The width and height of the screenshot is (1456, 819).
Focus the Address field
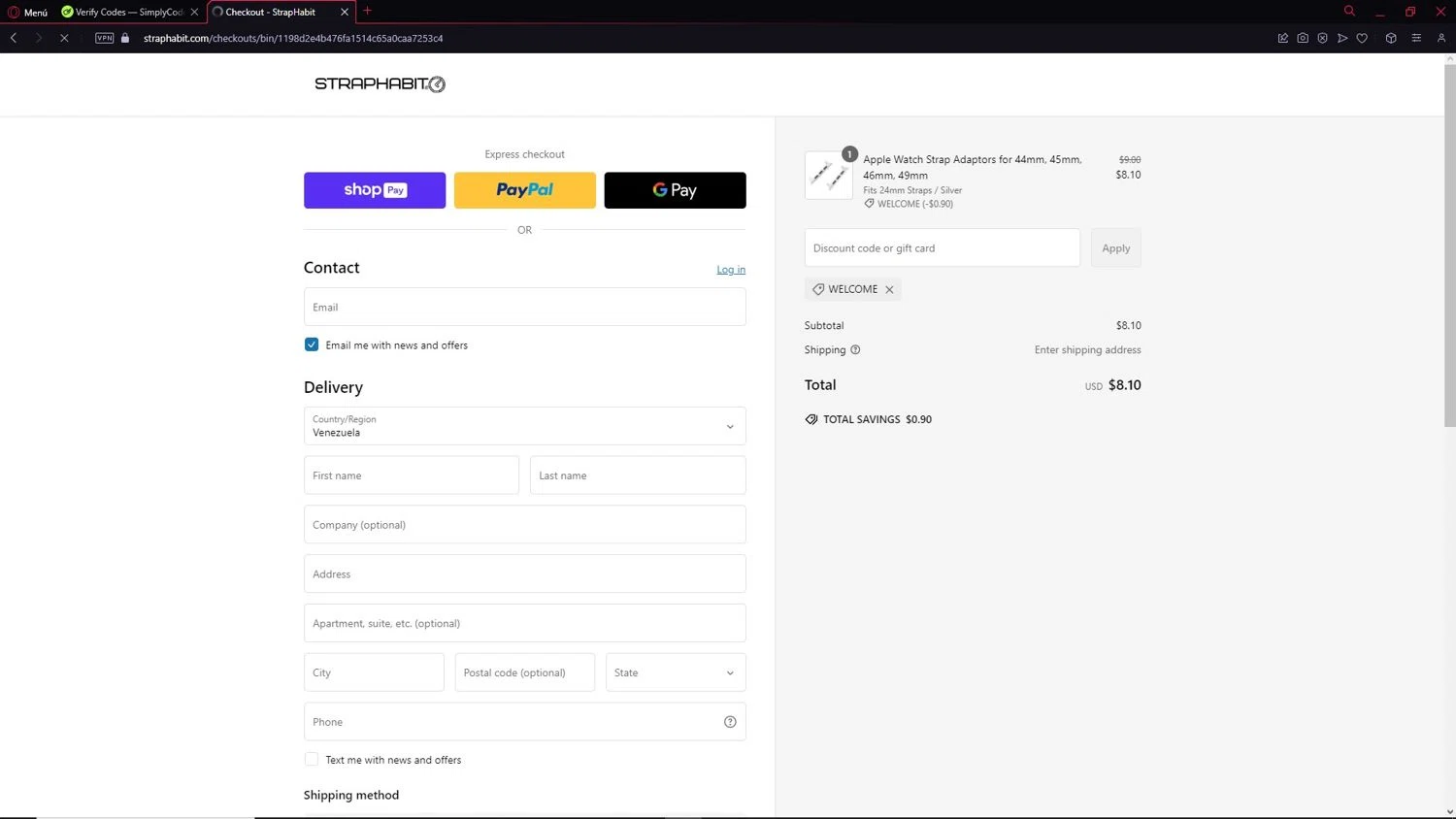pyautogui.click(x=525, y=573)
